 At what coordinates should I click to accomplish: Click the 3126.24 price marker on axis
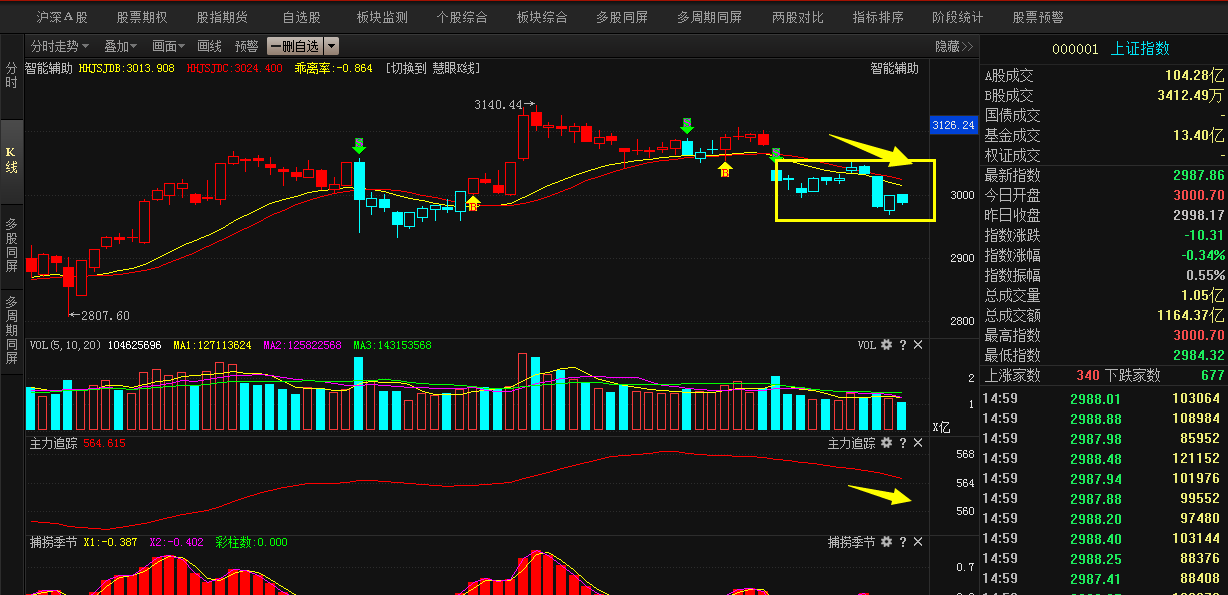pos(953,125)
